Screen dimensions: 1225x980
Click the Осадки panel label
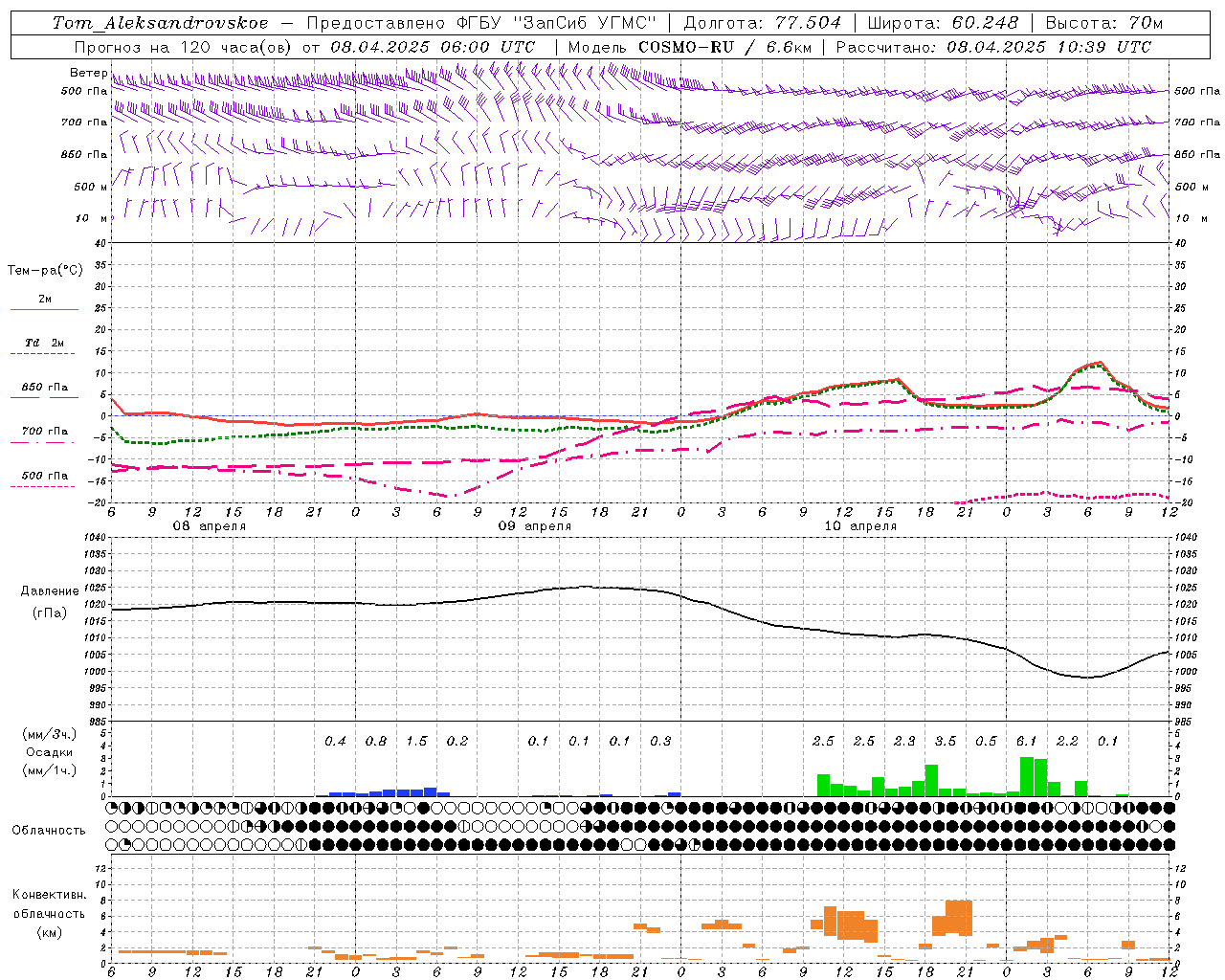pyautogui.click(x=50, y=752)
